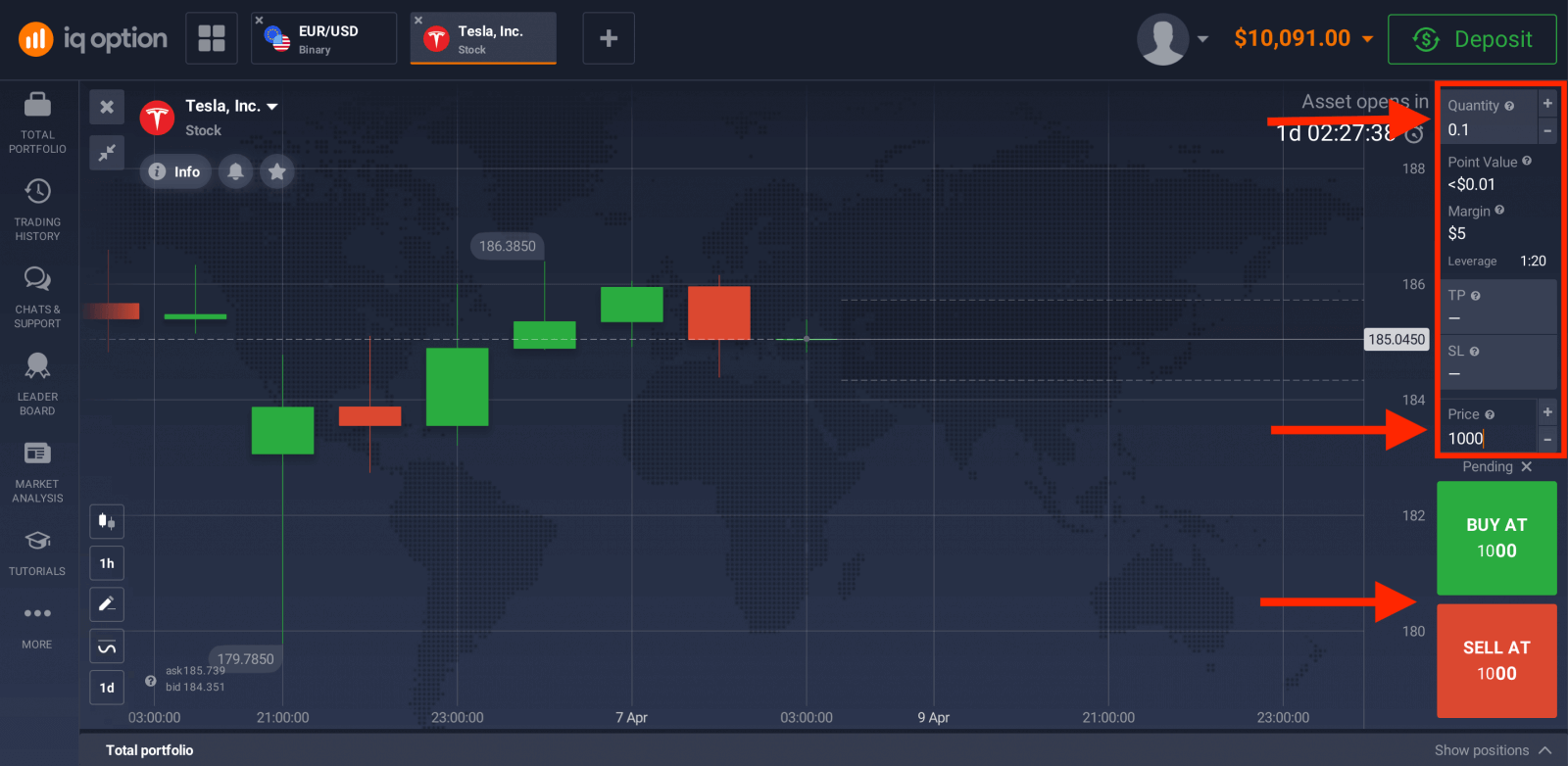The width and height of the screenshot is (1568, 766).
Task: Click the 179.7850 low price marker
Action: click(245, 658)
